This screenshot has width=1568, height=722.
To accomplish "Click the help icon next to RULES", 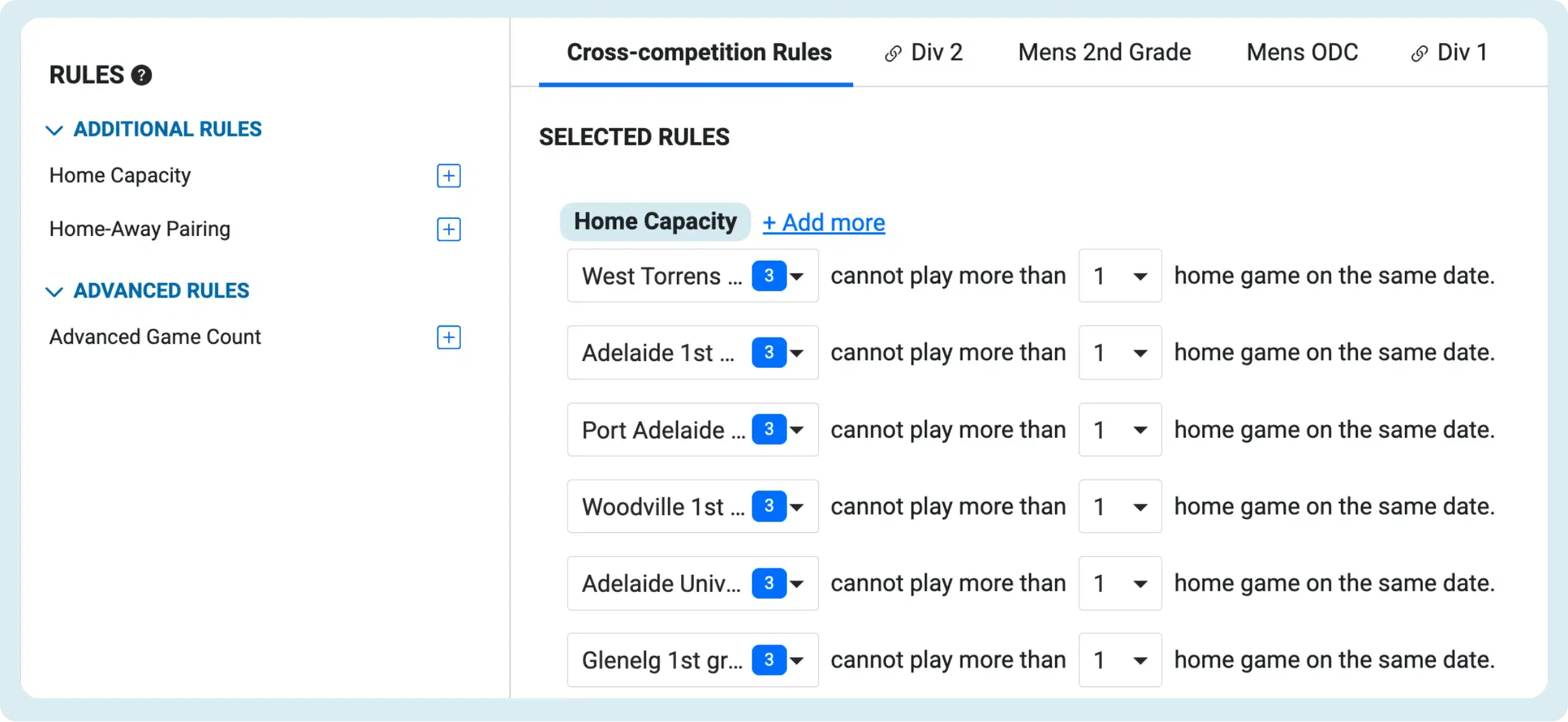I will tap(141, 75).
